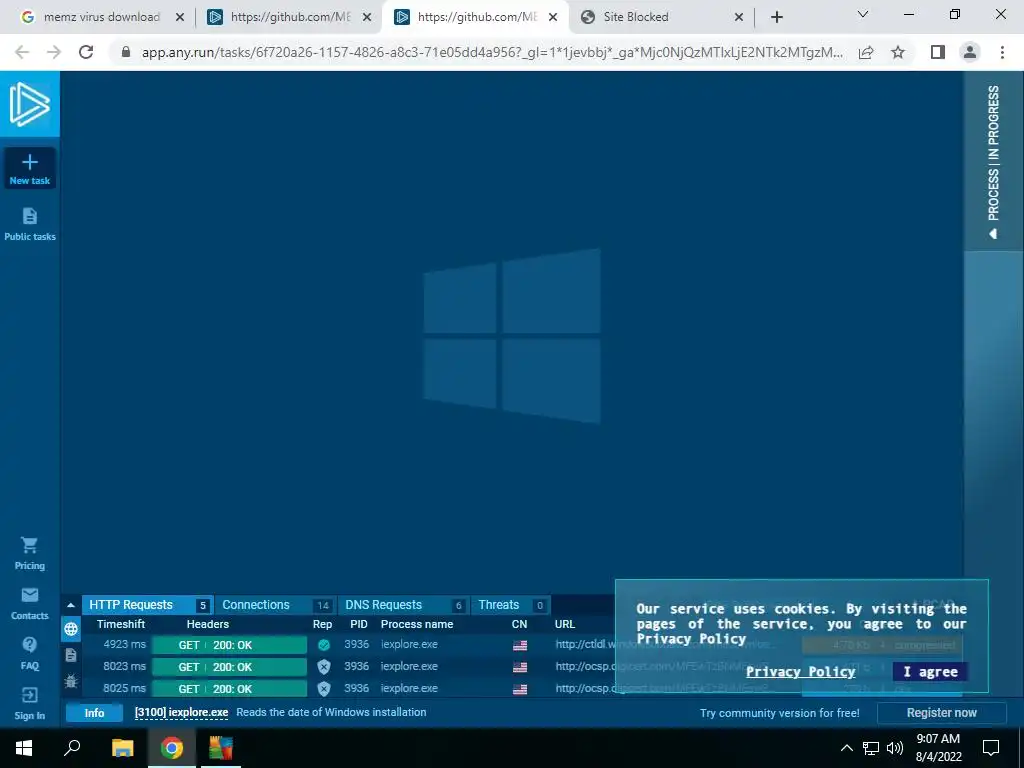Click shield reputation icon for 8023 ms request
The height and width of the screenshot is (768, 1024).
[323, 667]
